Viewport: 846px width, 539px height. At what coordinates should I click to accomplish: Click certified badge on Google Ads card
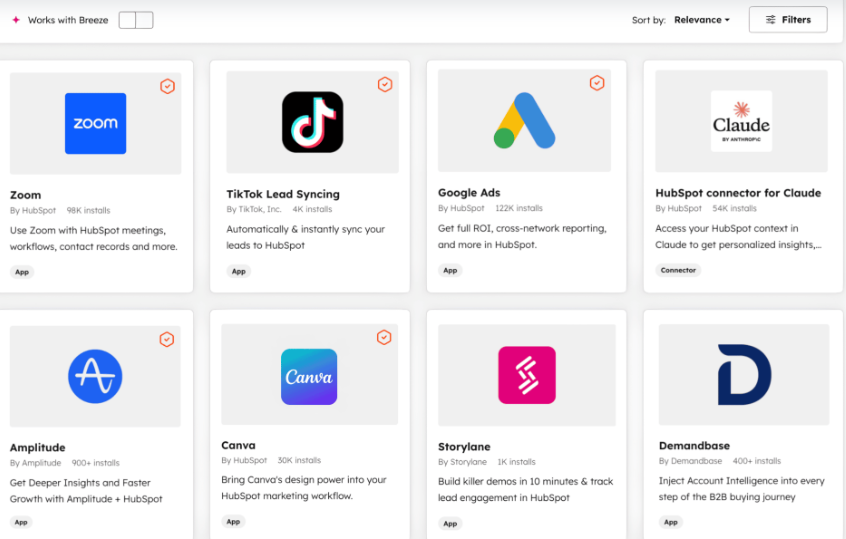[597, 83]
